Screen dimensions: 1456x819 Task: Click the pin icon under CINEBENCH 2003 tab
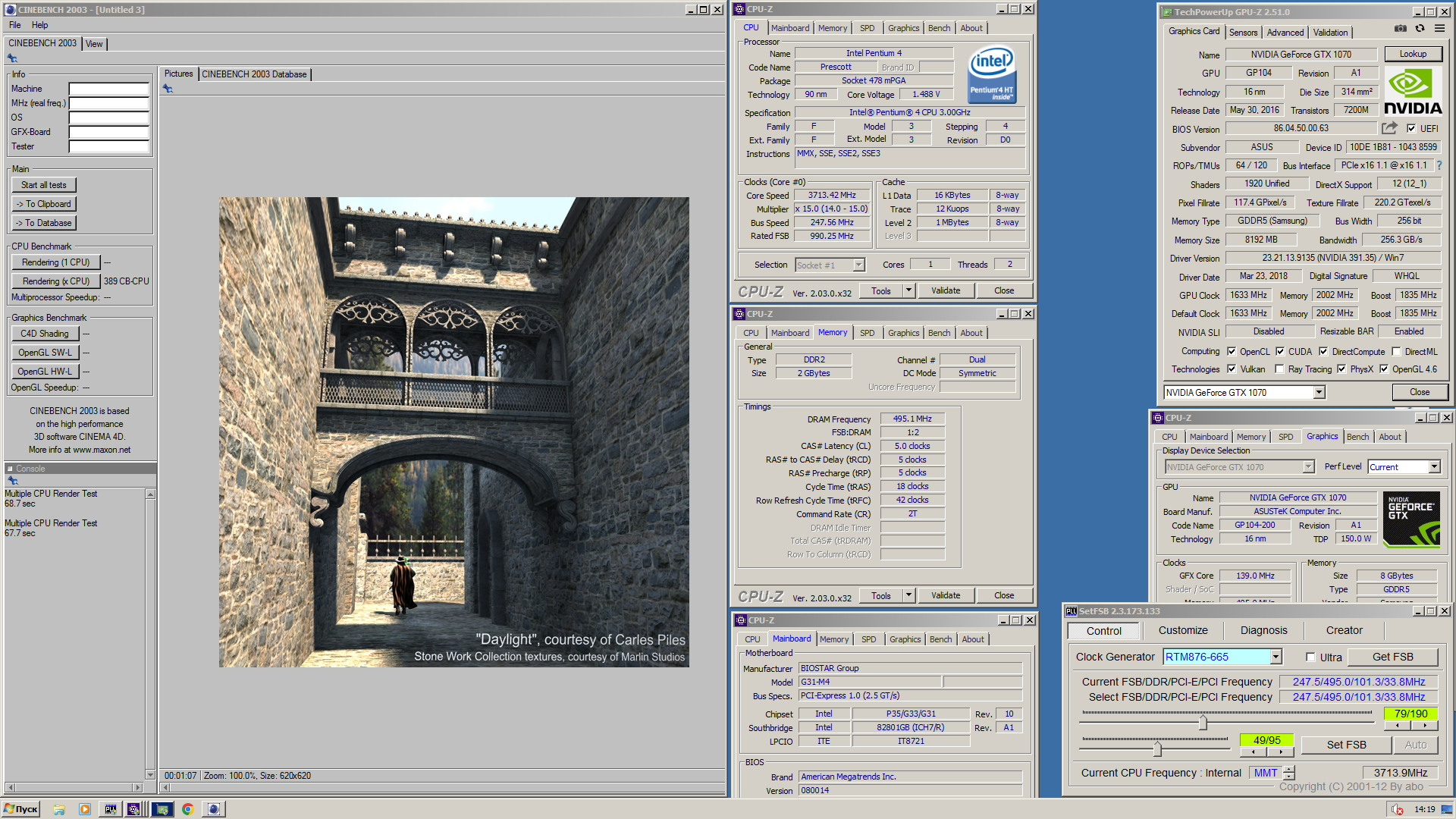click(x=12, y=58)
